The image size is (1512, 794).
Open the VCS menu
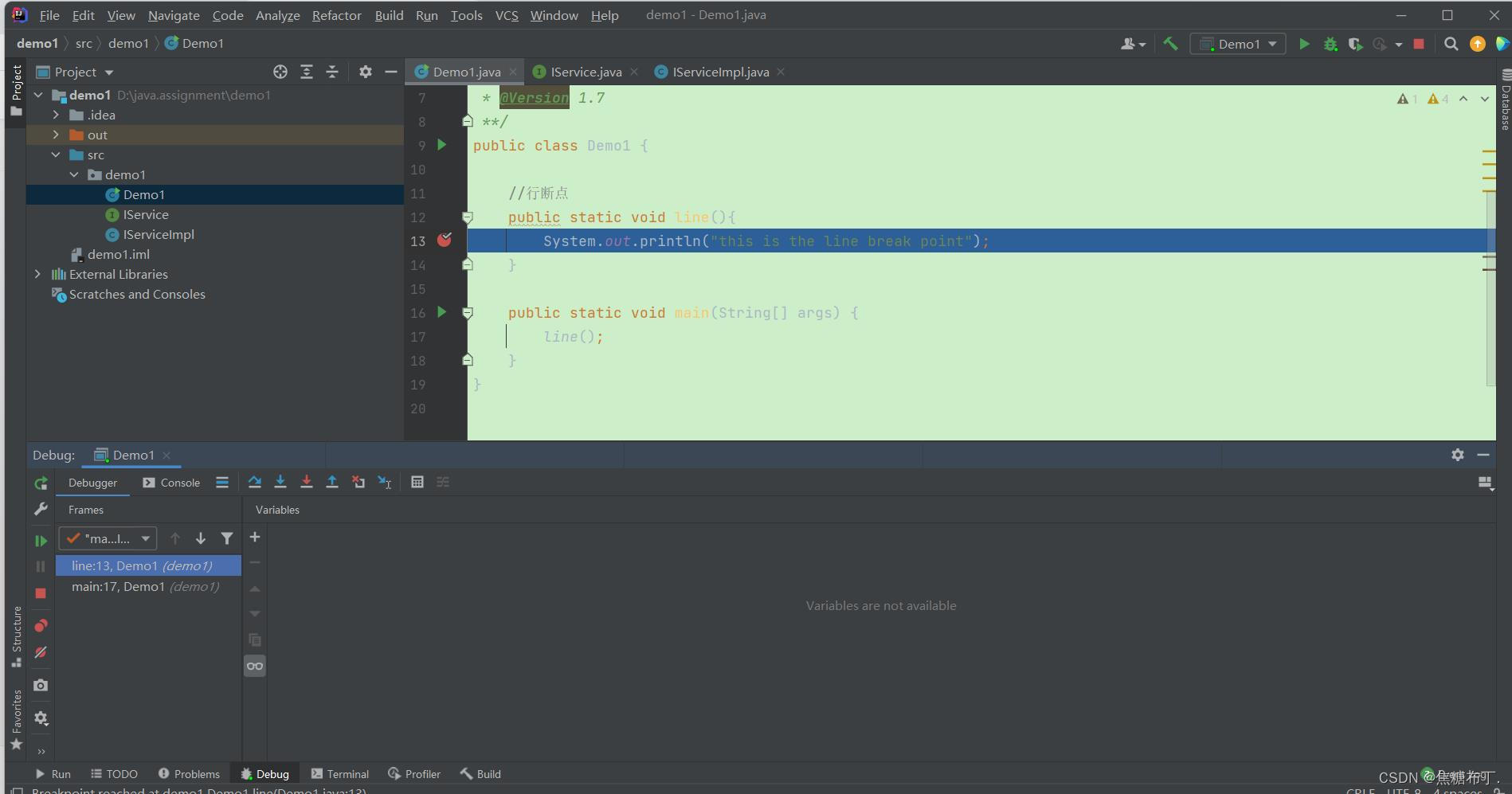507,15
